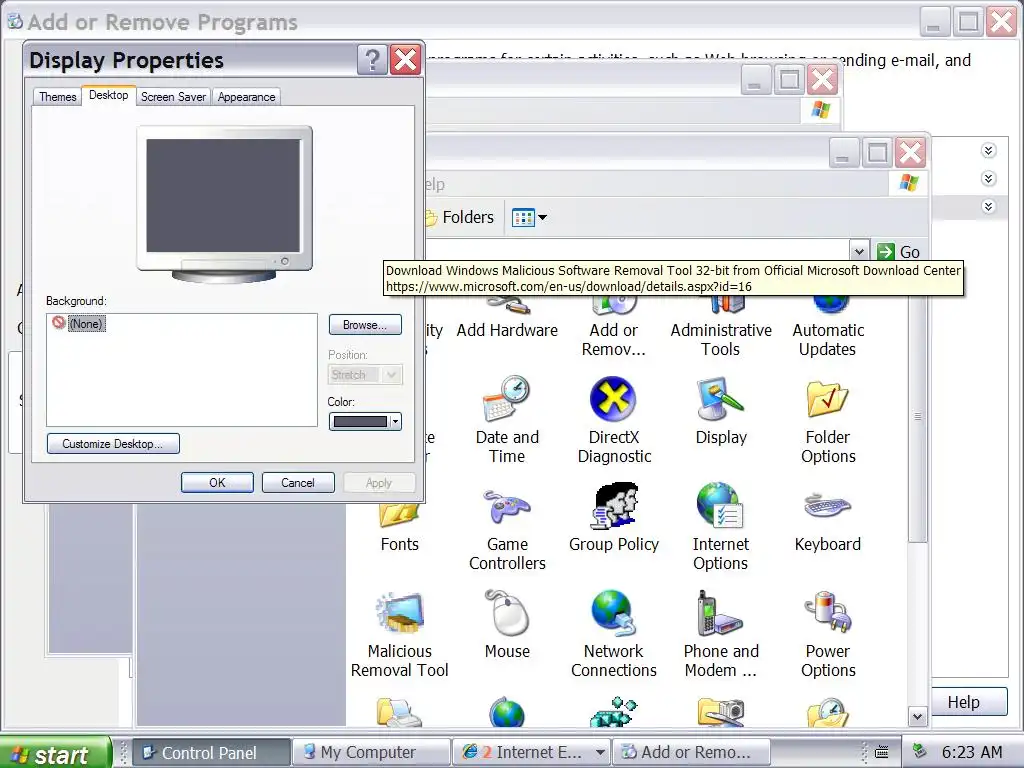The image size is (1024, 768).
Task: Click the Control Panel vertical scrollbar thumb
Action: (918, 417)
